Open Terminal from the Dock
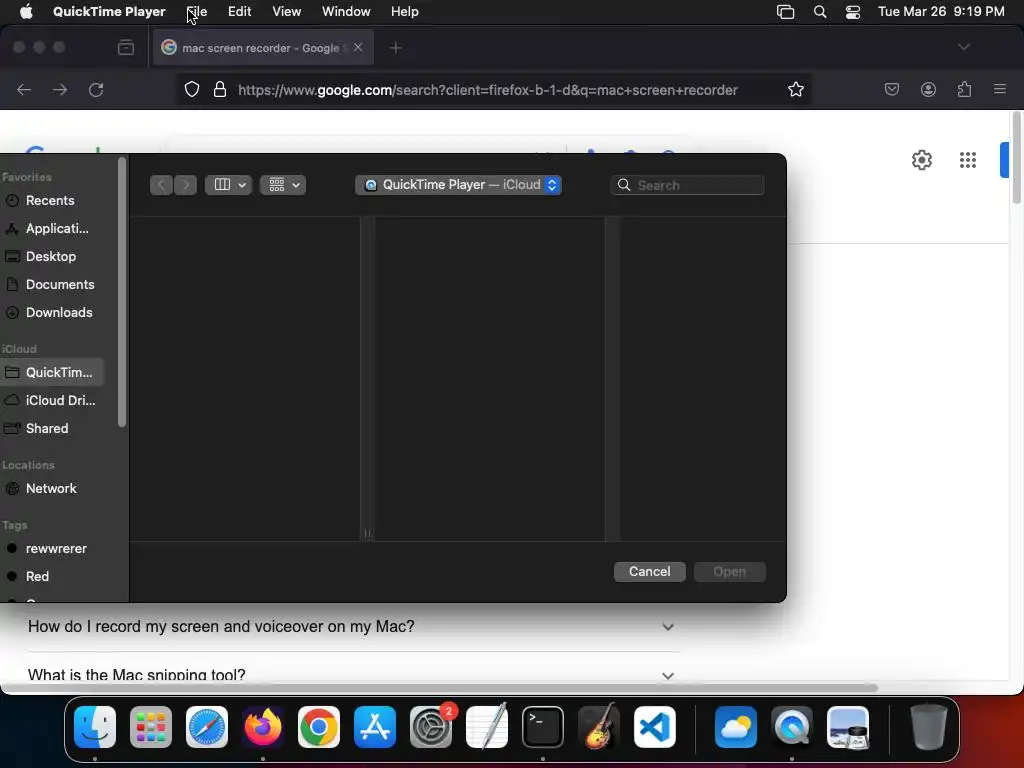Image resolution: width=1024 pixels, height=768 pixels. [x=543, y=727]
